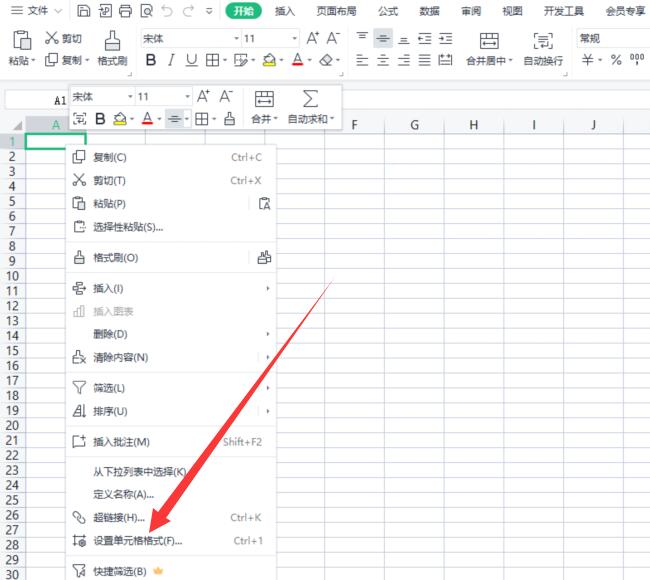The image size is (650, 580).
Task: Click the ribbon Increase Font Size icon
Action: tap(313, 39)
